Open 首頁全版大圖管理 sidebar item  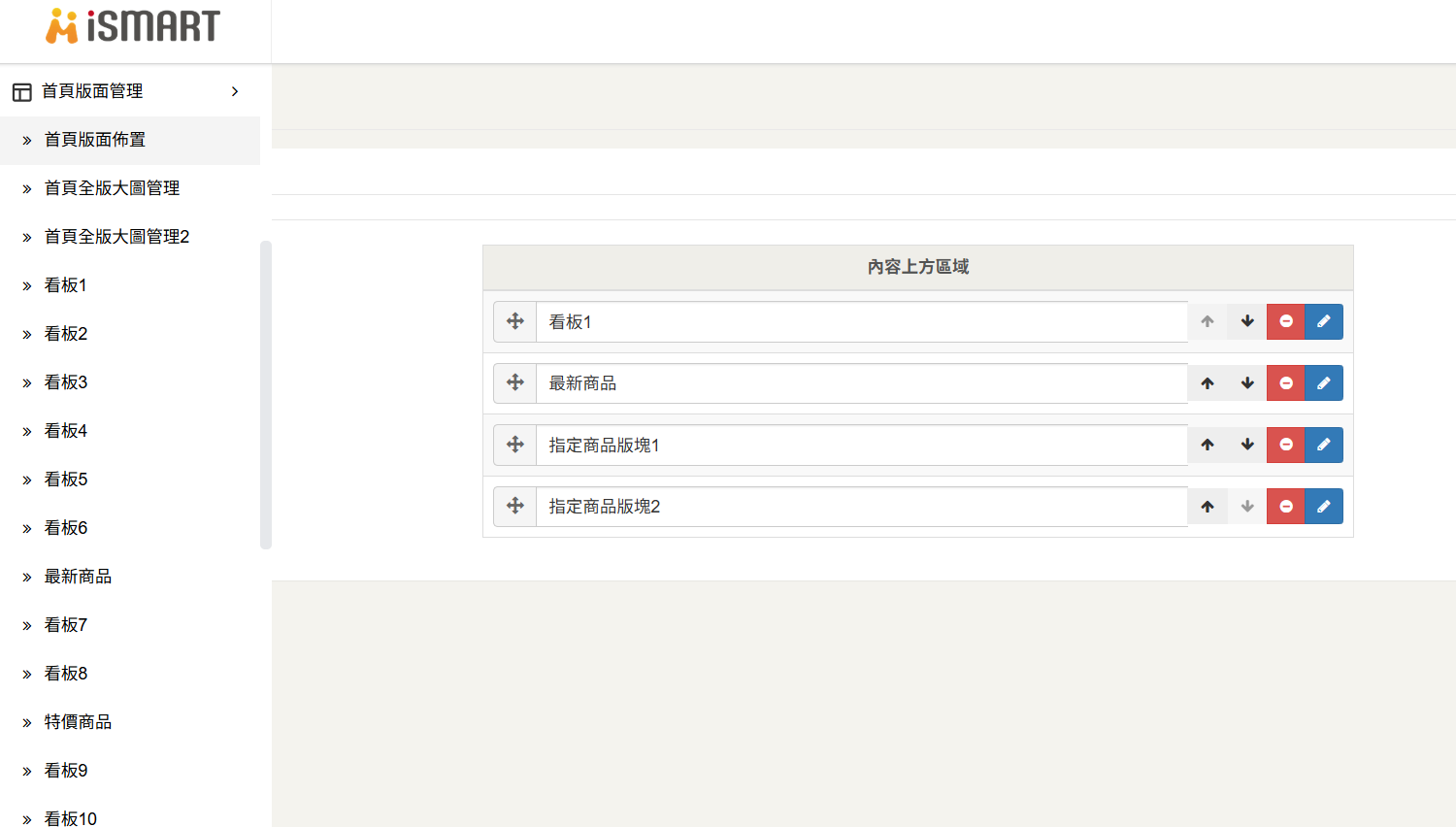point(130,188)
